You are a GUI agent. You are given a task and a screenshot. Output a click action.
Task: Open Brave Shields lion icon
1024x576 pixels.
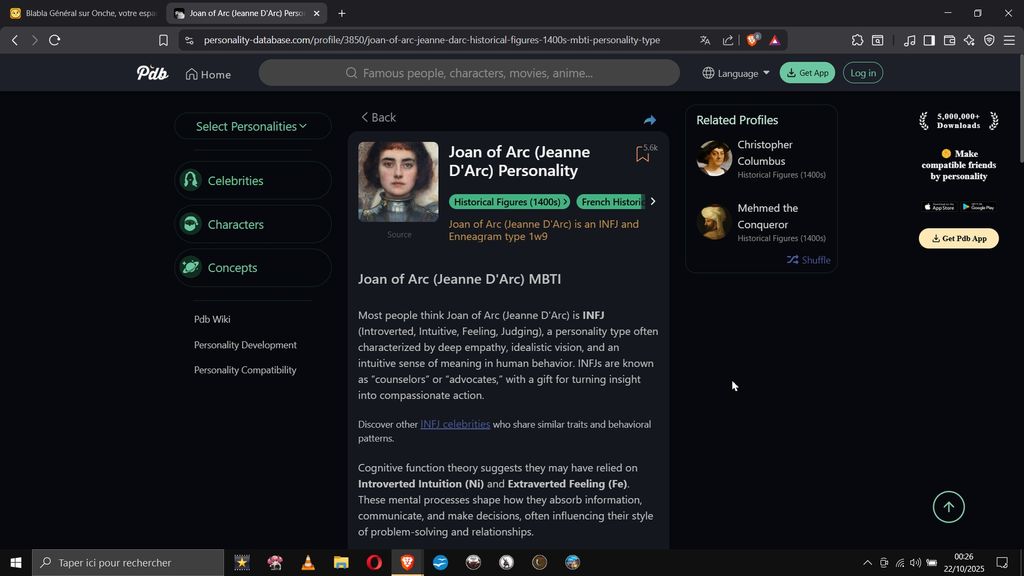752,40
